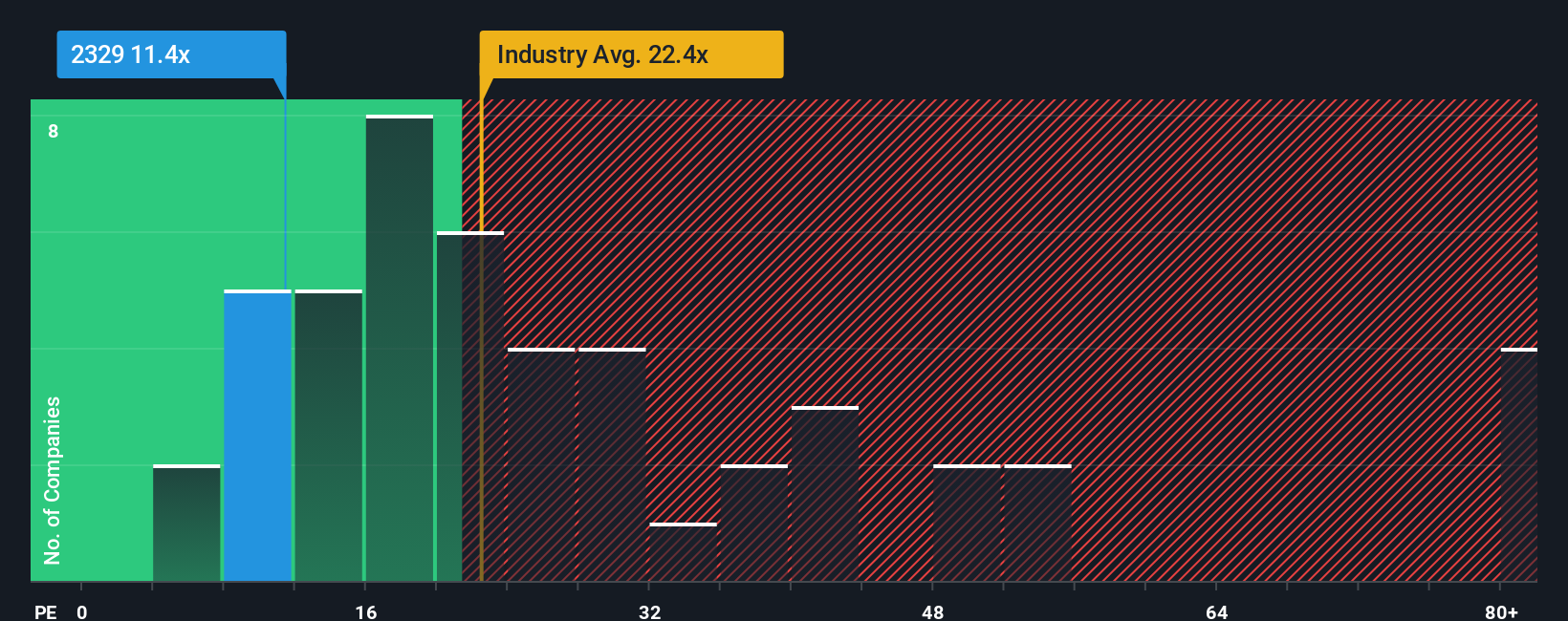1568x621 pixels.
Task: Click the x-axis label 16
Action: (x=366, y=611)
